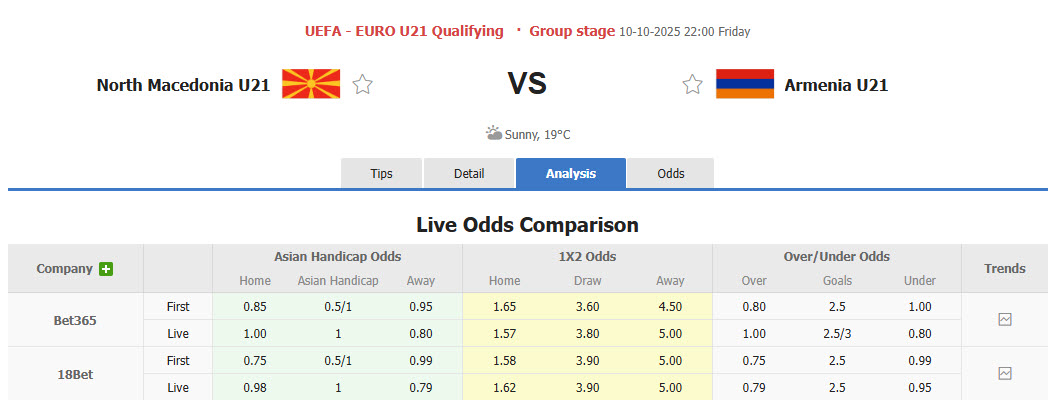Open Bet365 trends chart icon
This screenshot has width=1054, height=400.
click(x=1005, y=320)
